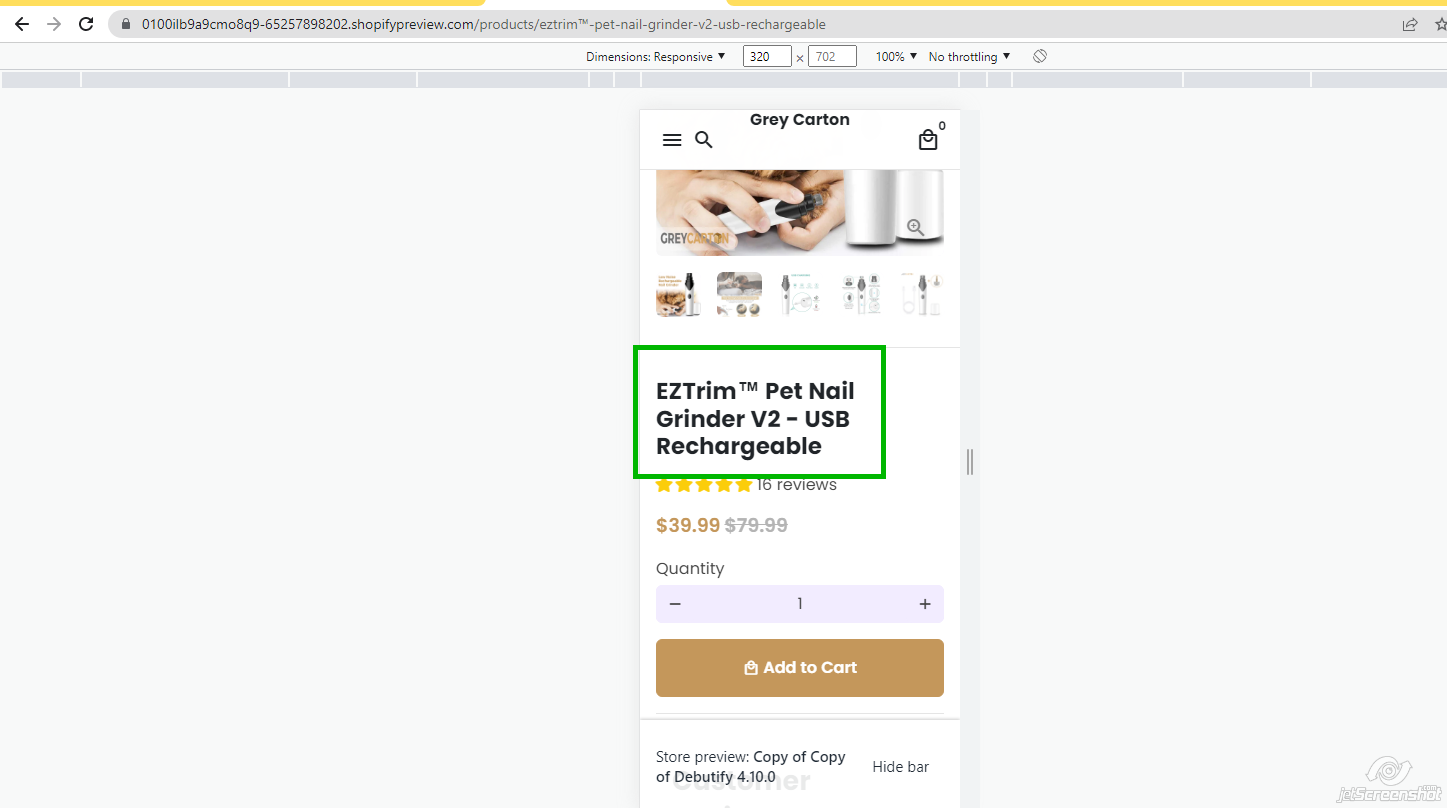
Task: Increase quantity with the plus button
Action: [925, 604]
